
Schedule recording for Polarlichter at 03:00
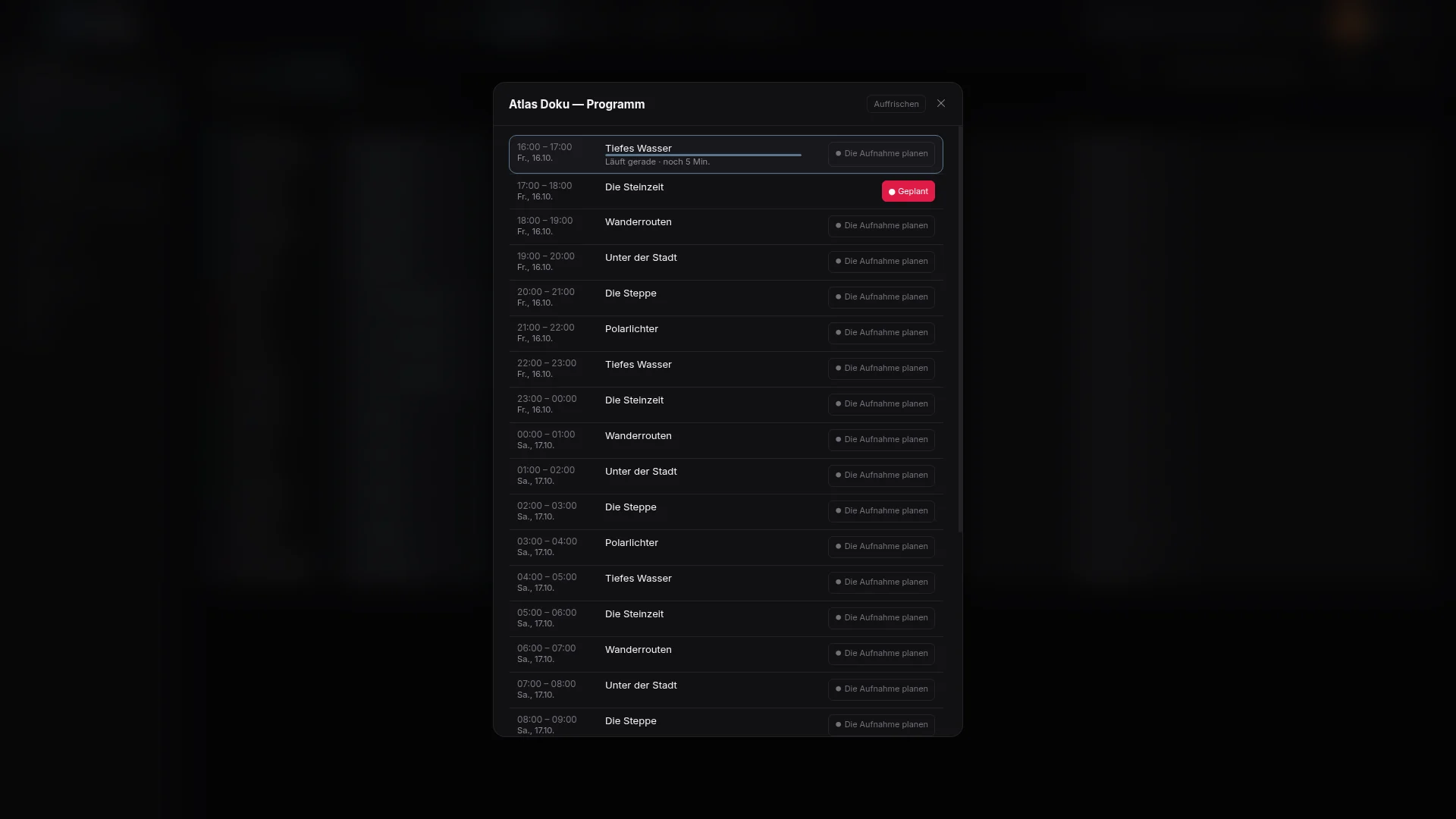click(881, 547)
